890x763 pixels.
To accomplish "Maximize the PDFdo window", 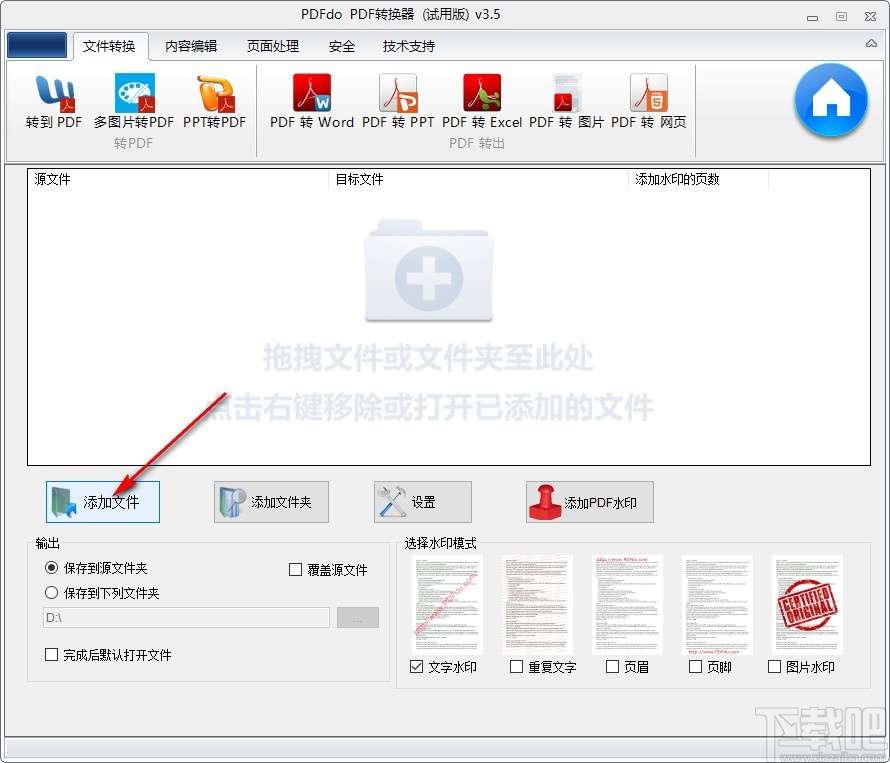I will 841,16.
